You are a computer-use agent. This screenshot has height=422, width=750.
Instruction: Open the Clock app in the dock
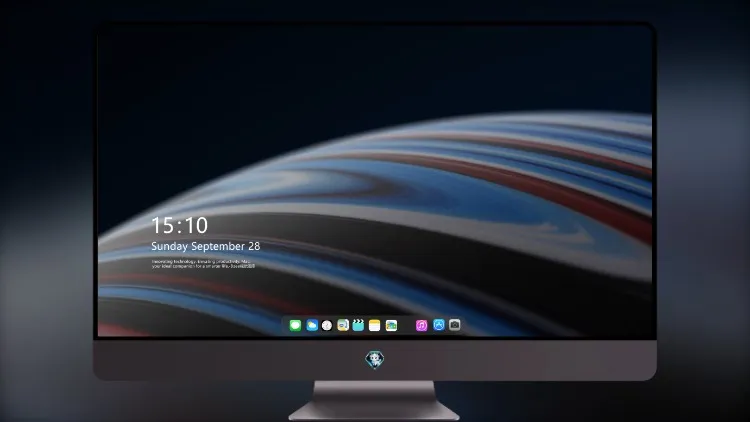pos(327,325)
